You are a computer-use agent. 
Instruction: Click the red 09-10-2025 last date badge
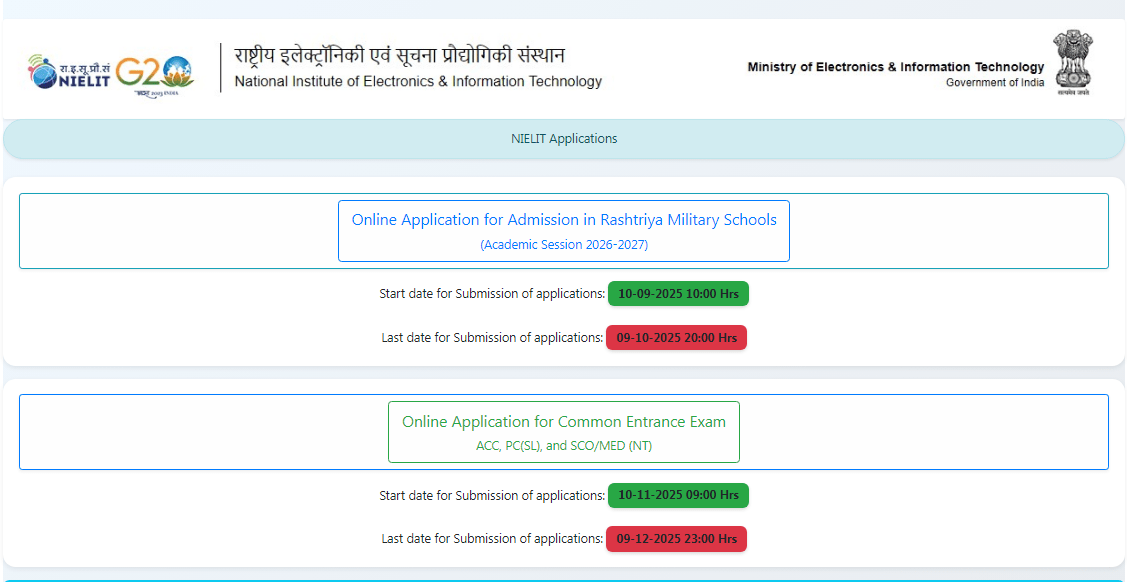(676, 337)
